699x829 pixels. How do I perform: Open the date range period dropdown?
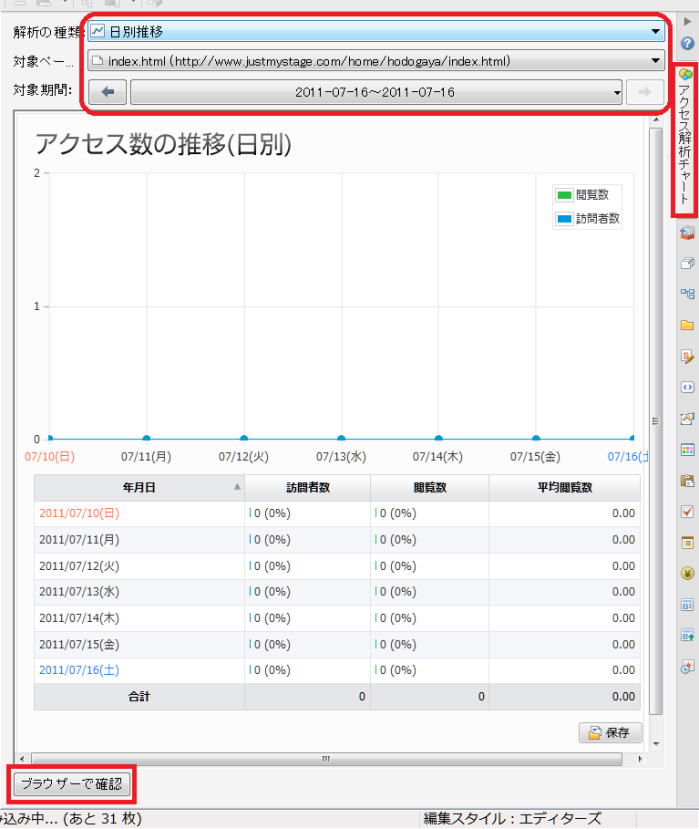pyautogui.click(x=376, y=92)
